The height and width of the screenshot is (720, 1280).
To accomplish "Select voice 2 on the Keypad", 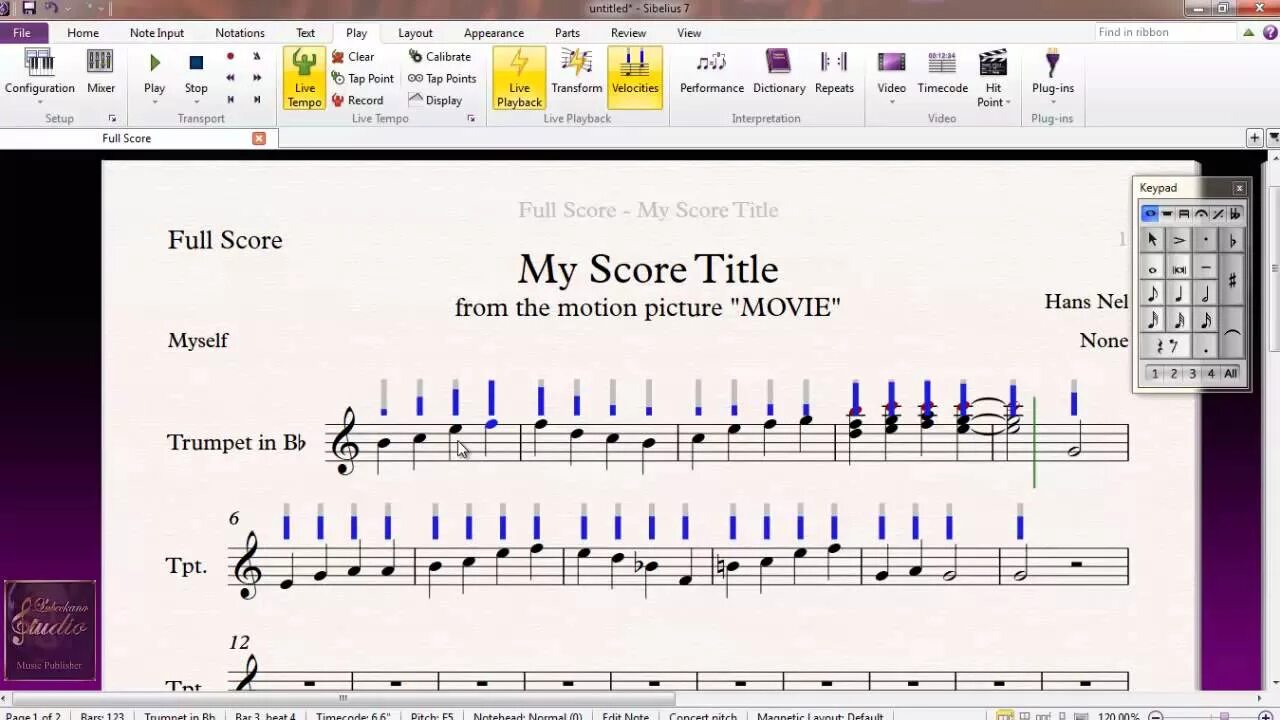I will point(1174,374).
